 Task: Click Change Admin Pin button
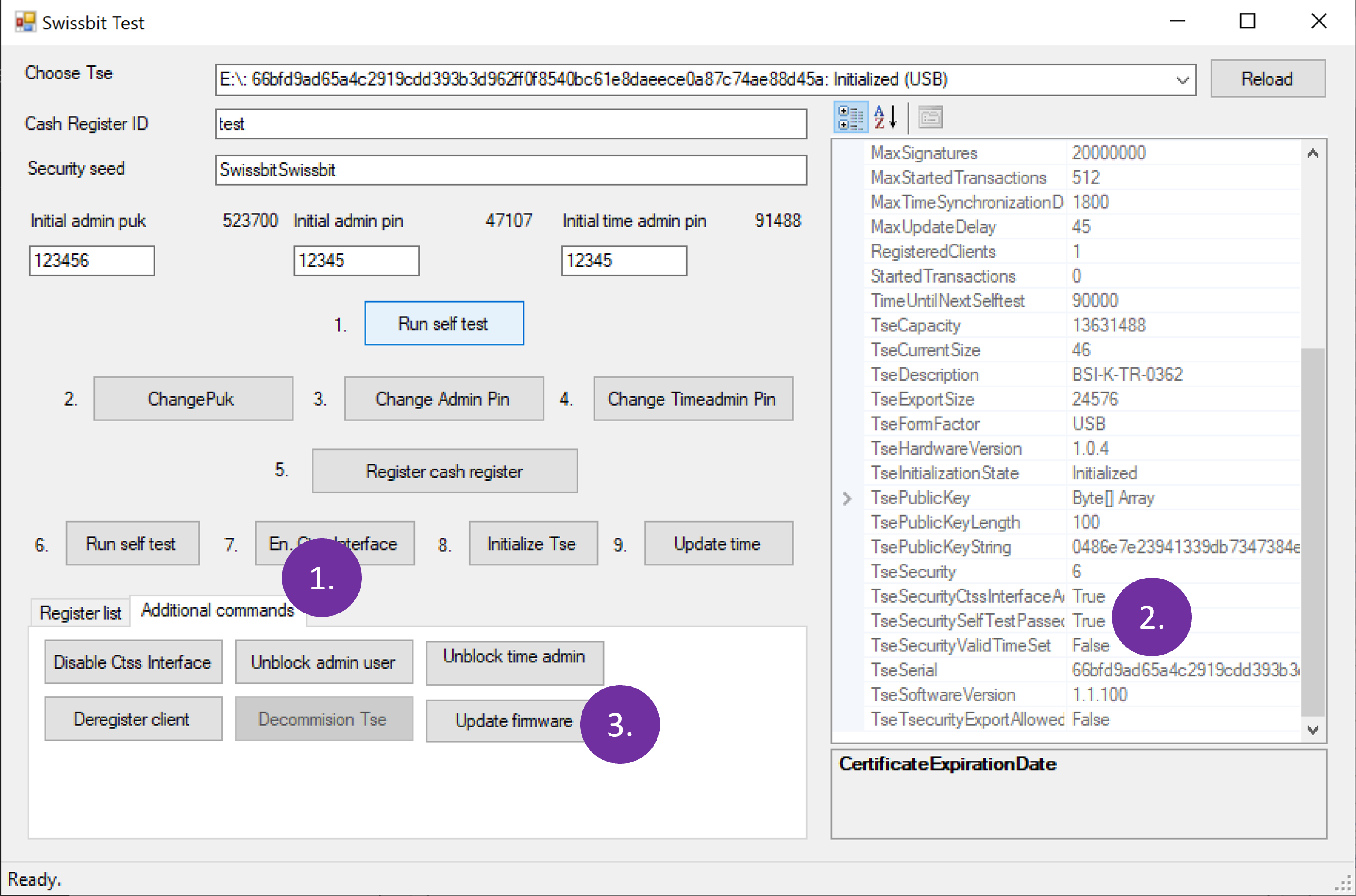coord(444,399)
